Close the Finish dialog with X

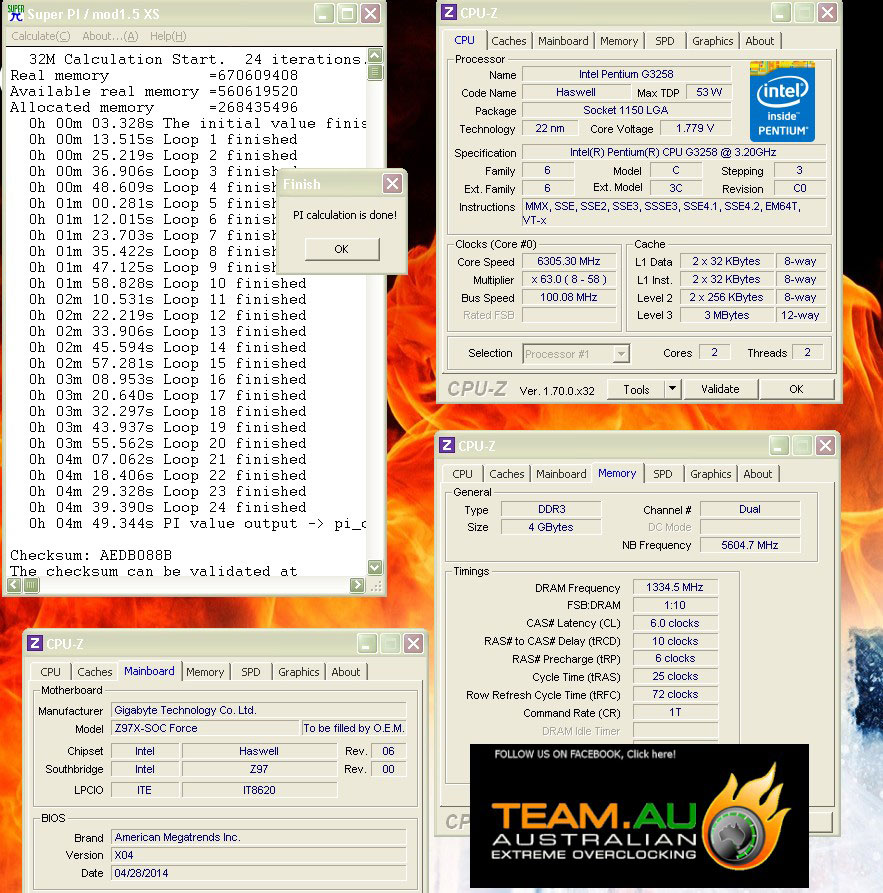(393, 183)
